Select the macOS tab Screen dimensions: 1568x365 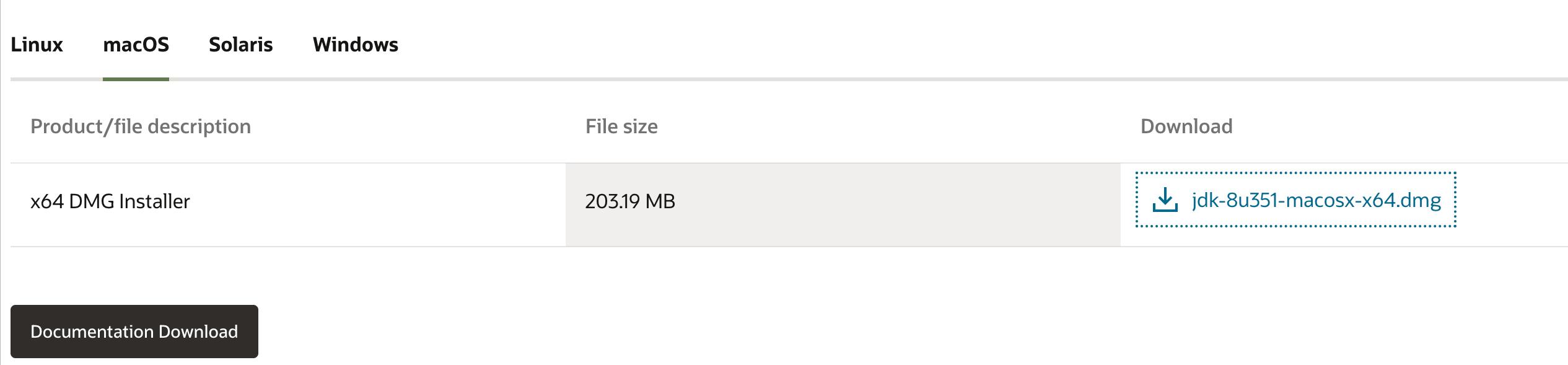tap(136, 45)
